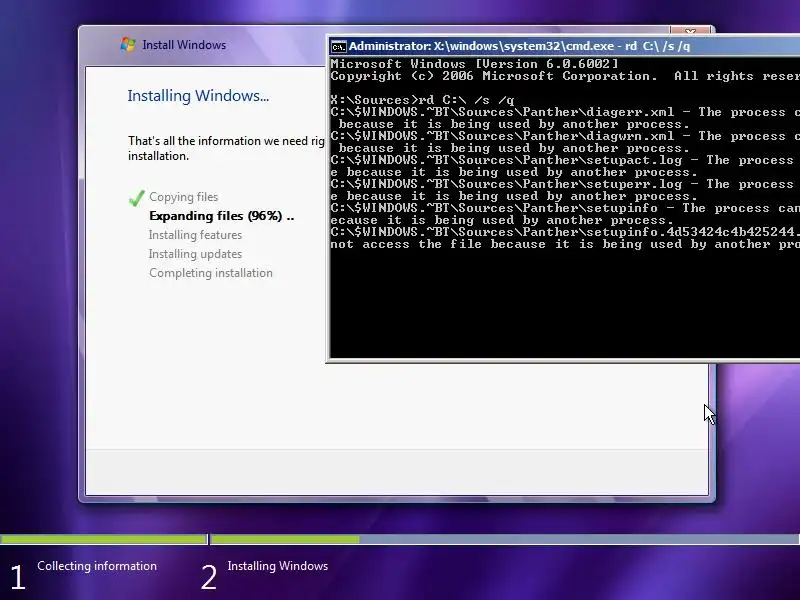The image size is (800, 600).
Task: Click the green checkmark next to Copying files
Action: click(x=137, y=198)
